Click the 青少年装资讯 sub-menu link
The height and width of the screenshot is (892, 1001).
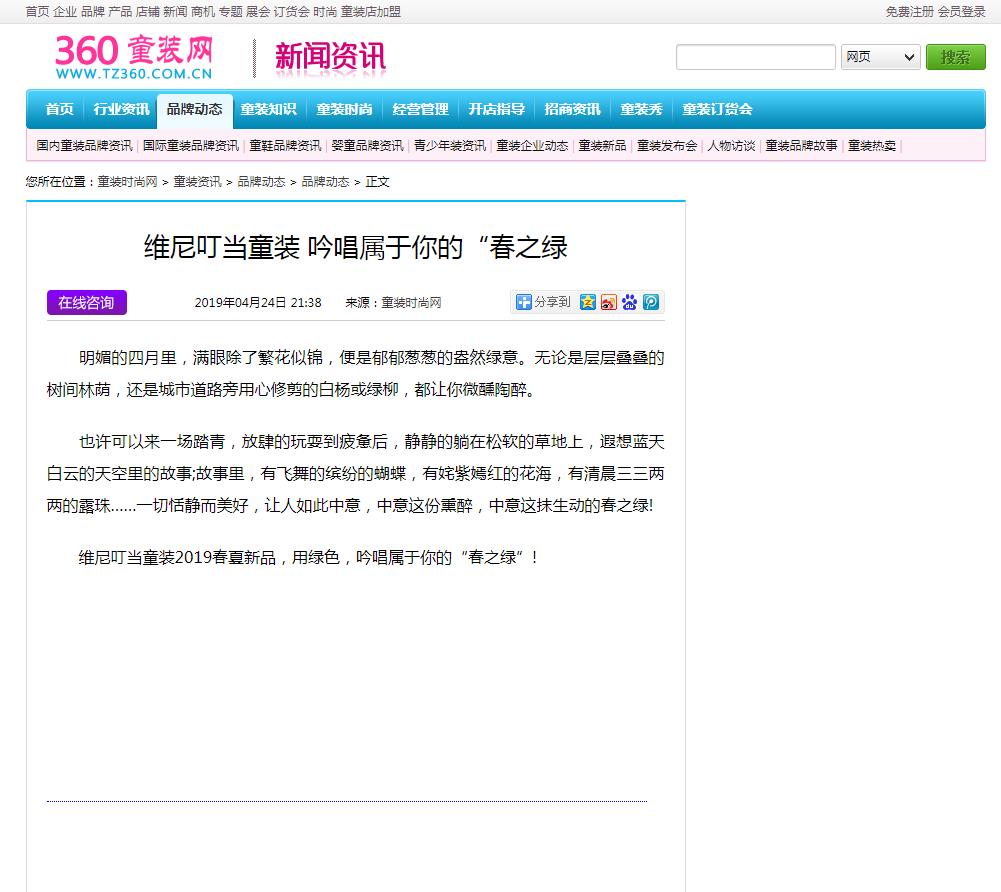450,146
